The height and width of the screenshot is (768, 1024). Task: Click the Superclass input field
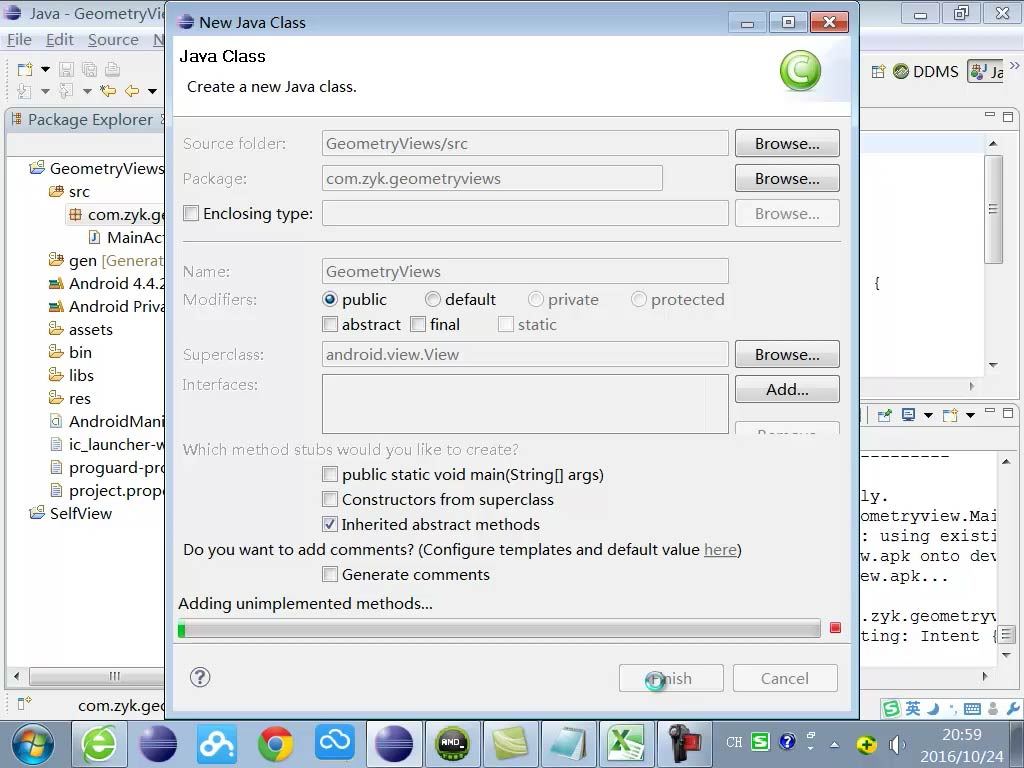click(x=525, y=354)
